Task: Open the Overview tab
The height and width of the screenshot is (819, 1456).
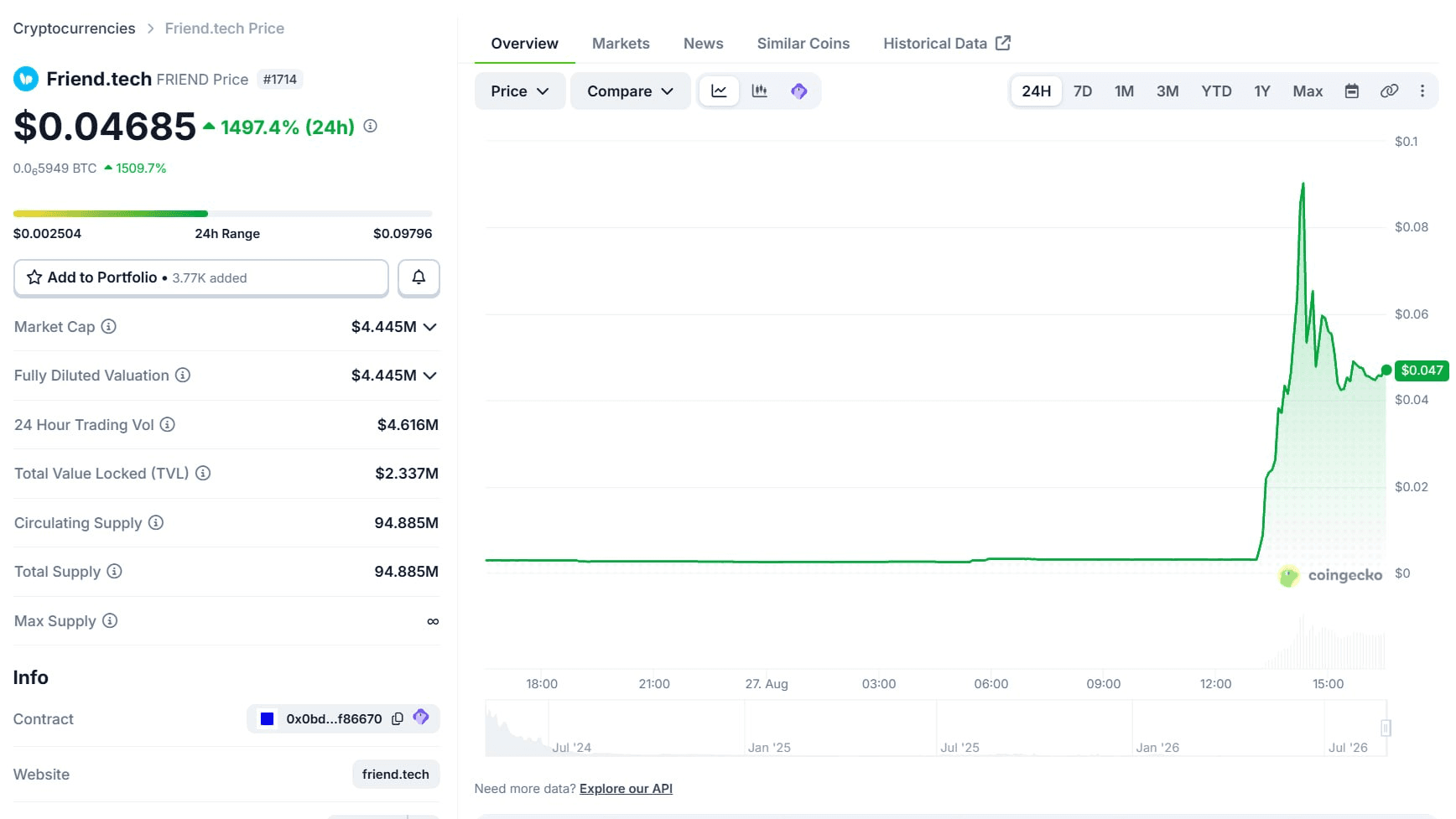Action: [x=524, y=44]
